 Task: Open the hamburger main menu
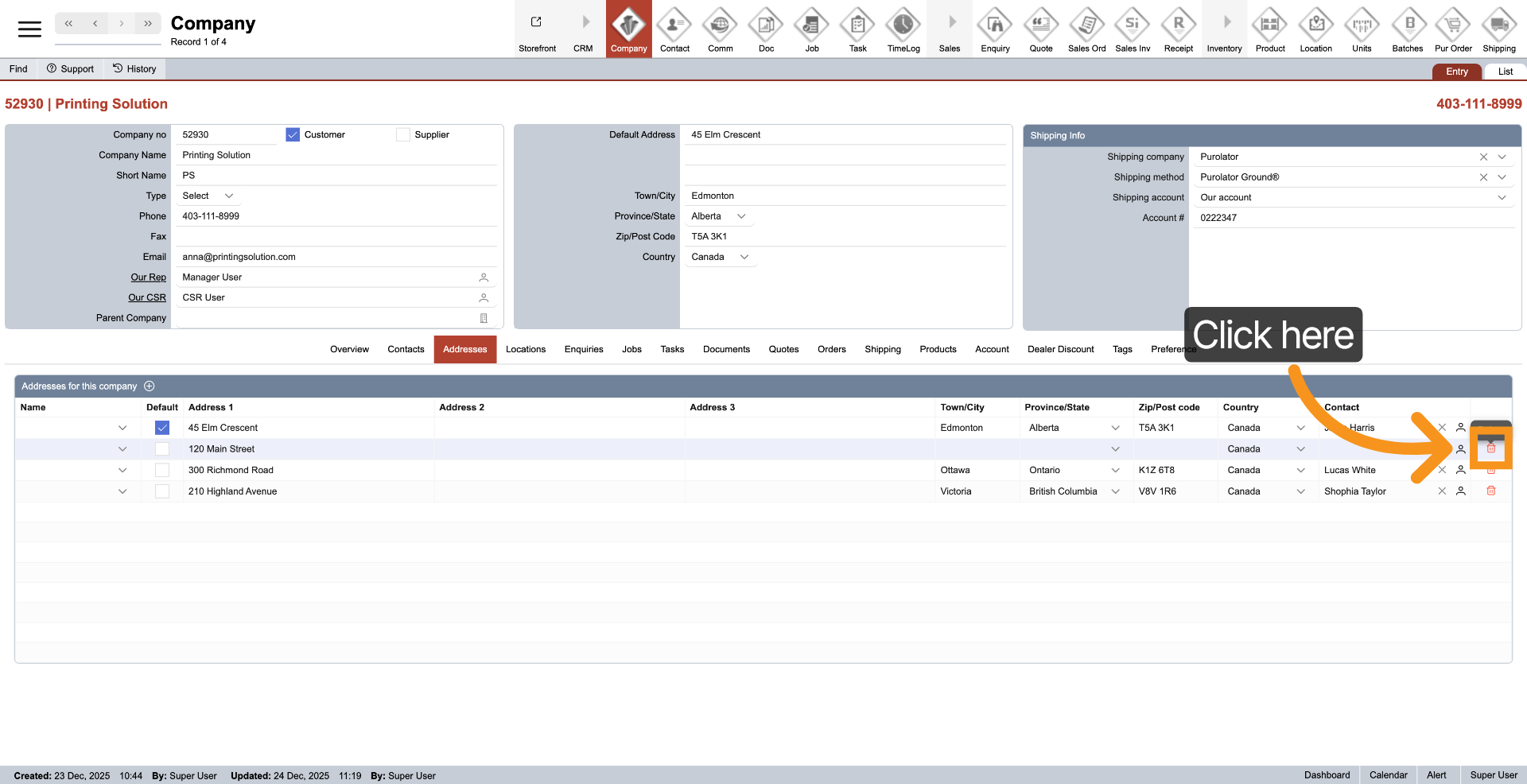pos(29,29)
